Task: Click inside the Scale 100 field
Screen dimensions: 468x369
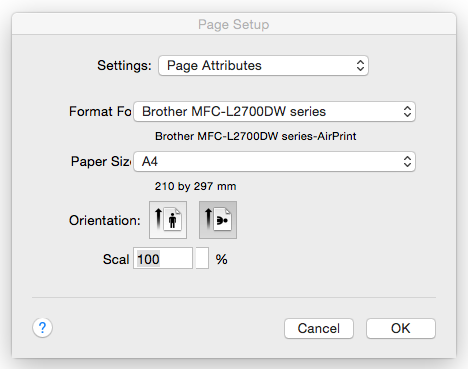Action: [x=163, y=258]
